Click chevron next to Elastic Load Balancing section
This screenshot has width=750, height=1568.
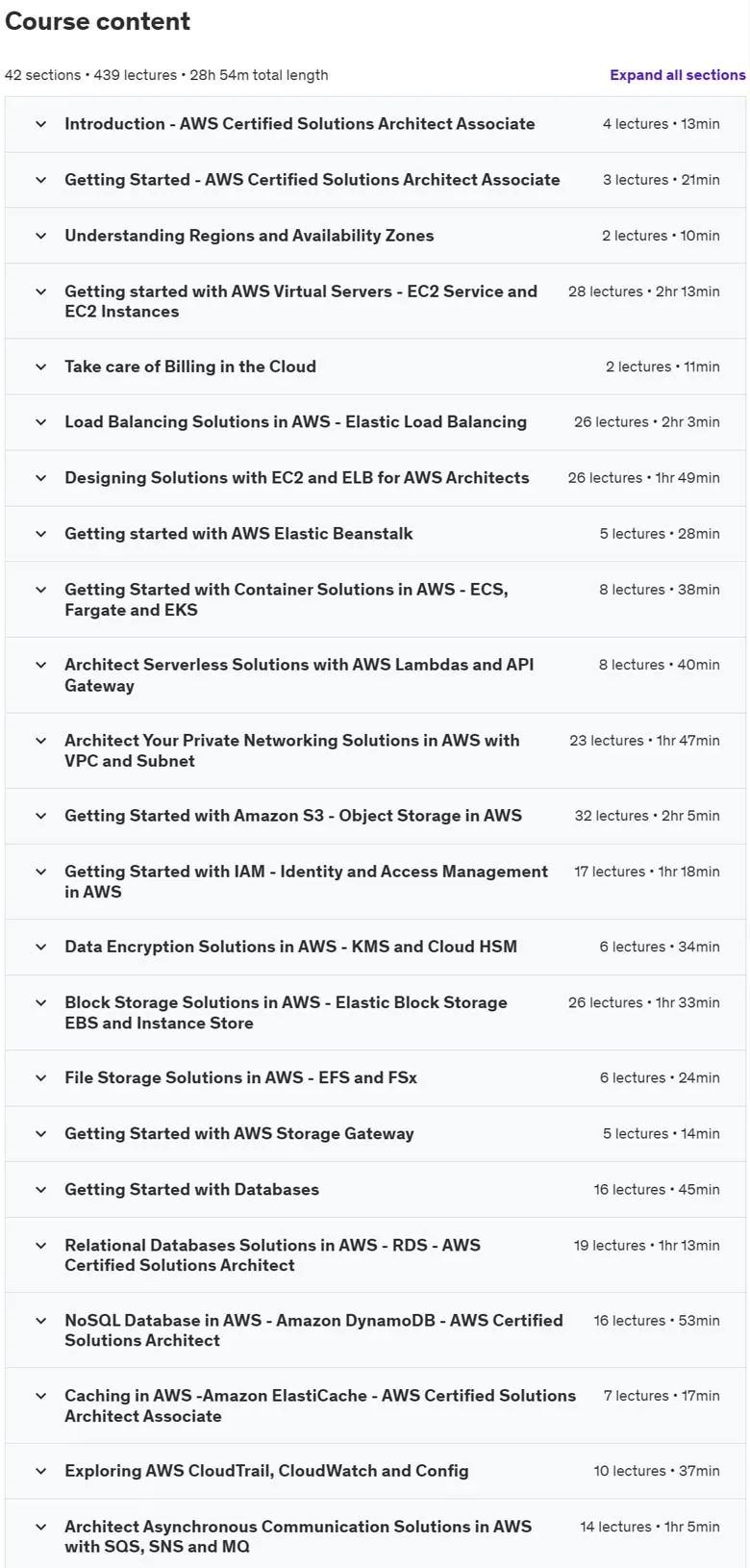40,422
